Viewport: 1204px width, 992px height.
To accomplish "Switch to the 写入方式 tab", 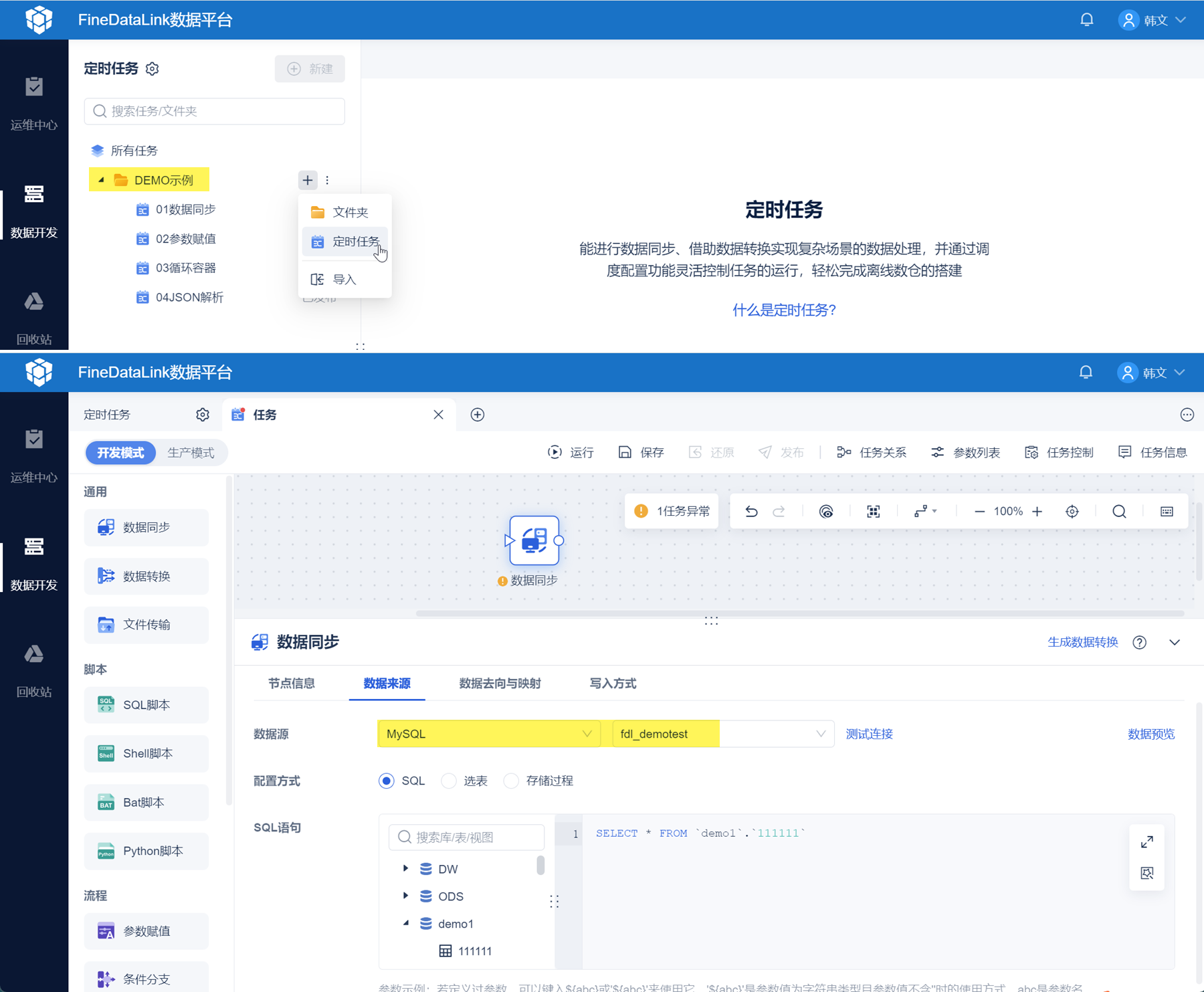I will click(613, 684).
